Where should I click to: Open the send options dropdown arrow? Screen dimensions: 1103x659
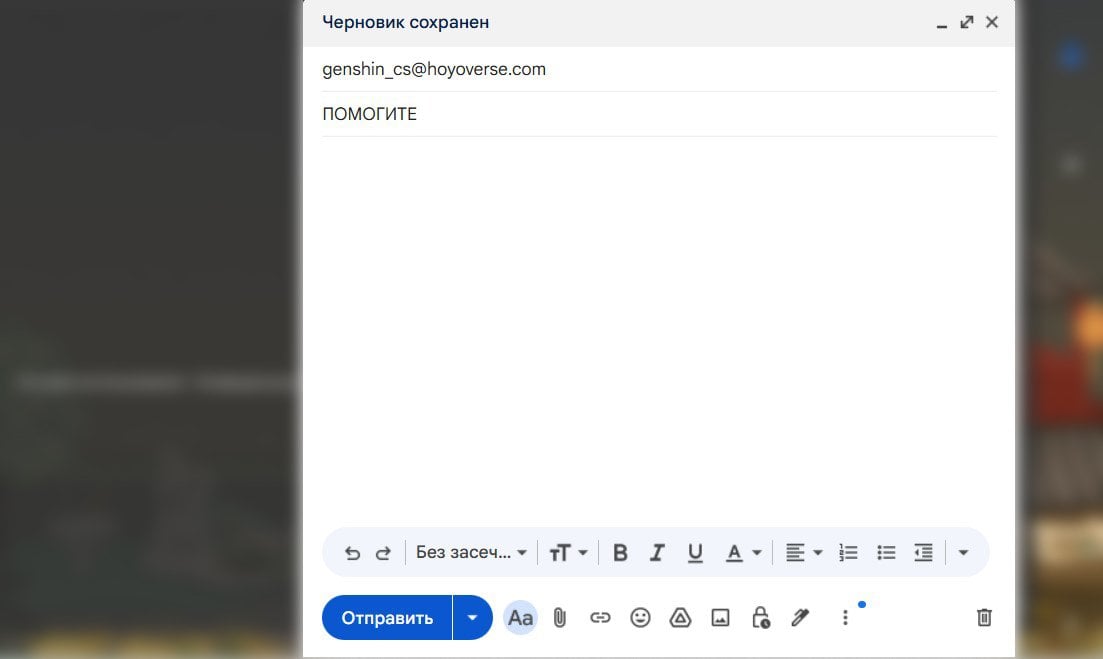(472, 617)
